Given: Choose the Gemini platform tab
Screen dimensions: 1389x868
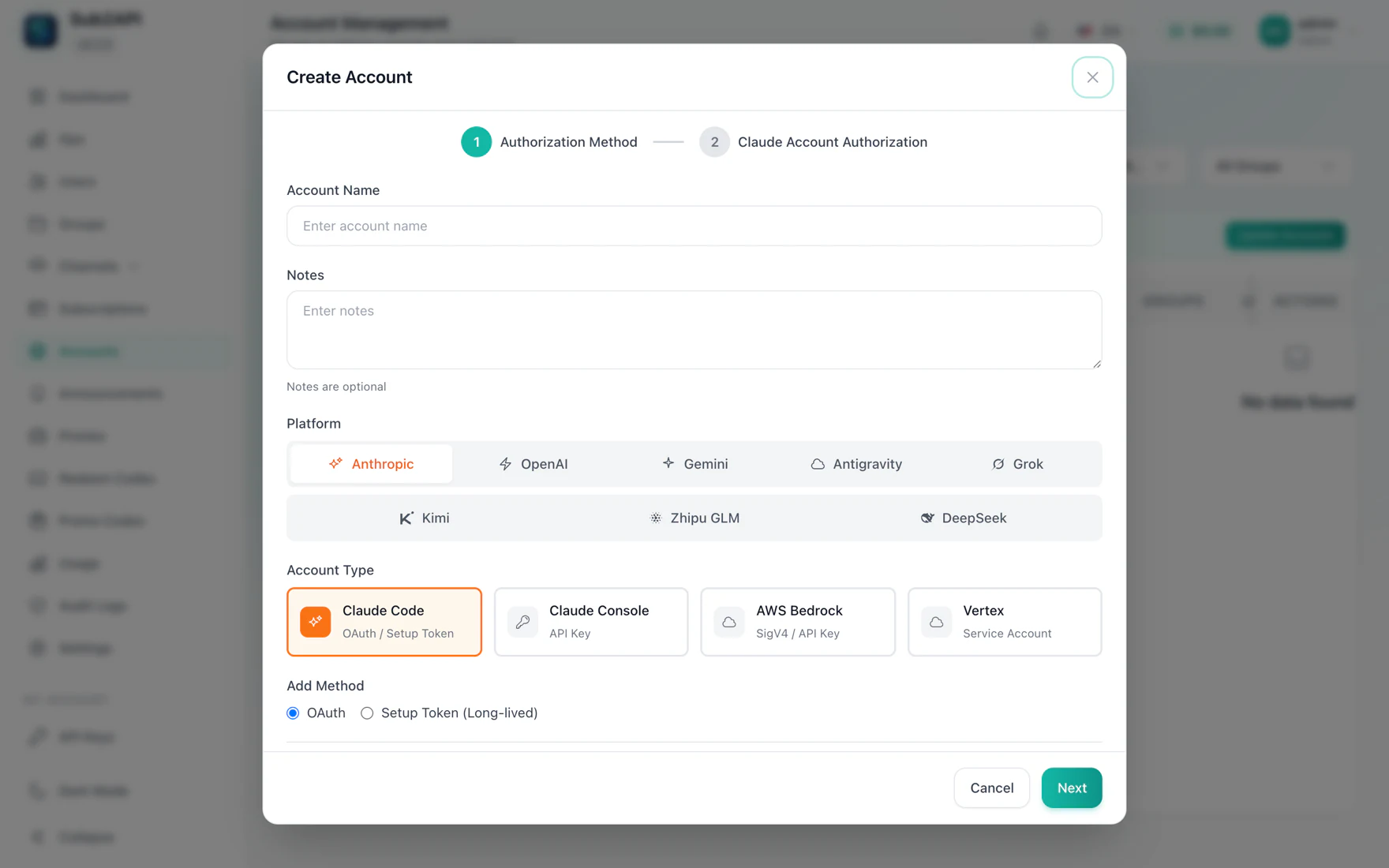Looking at the screenshot, I should coord(694,464).
